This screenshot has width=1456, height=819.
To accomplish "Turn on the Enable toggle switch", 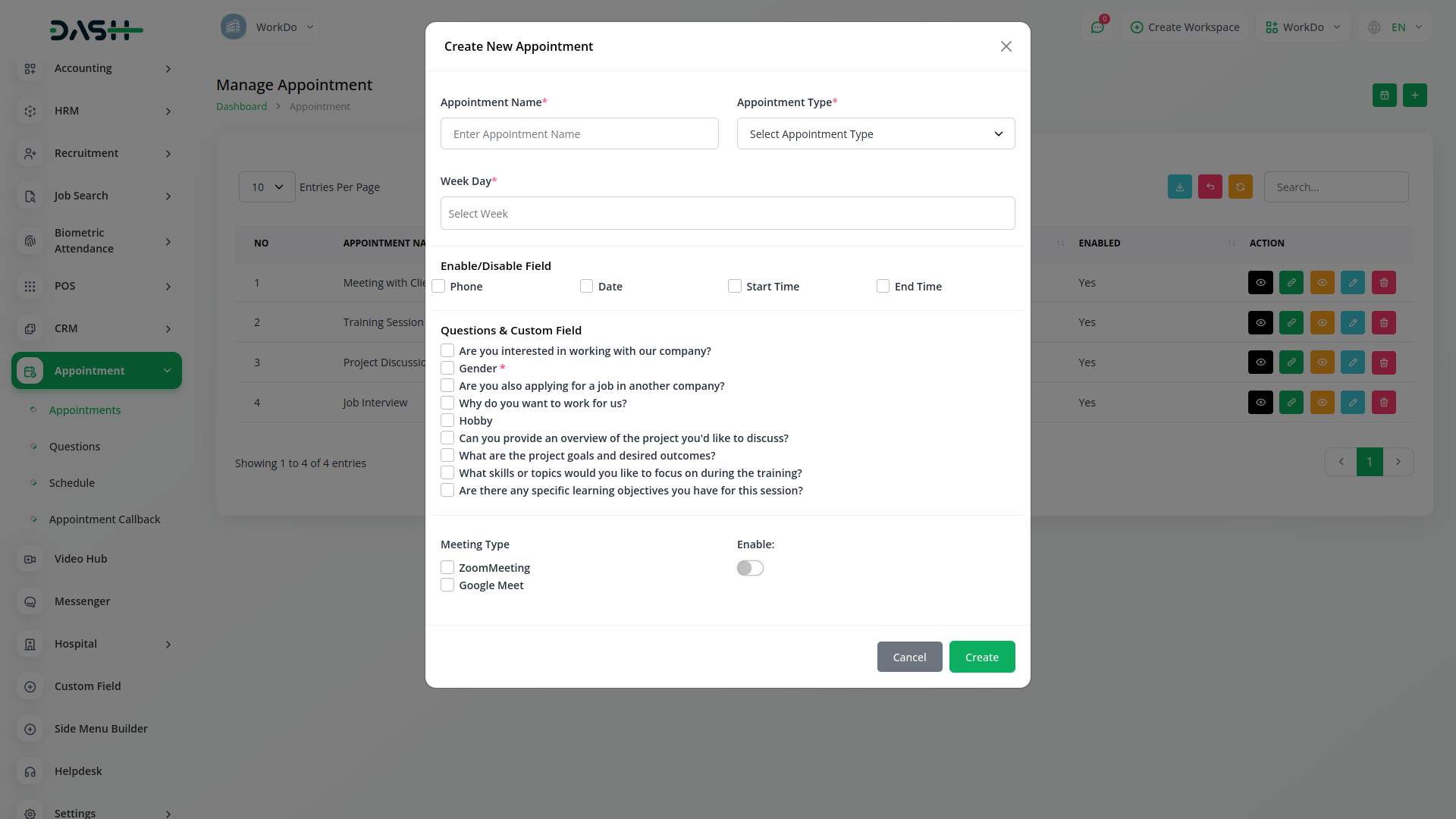I will (x=750, y=568).
